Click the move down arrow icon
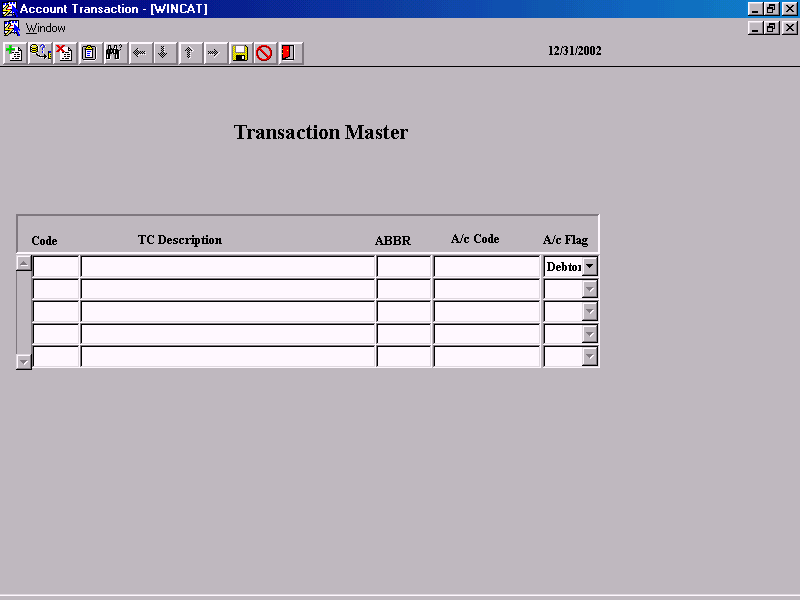The height and width of the screenshot is (600, 800). (x=164, y=53)
